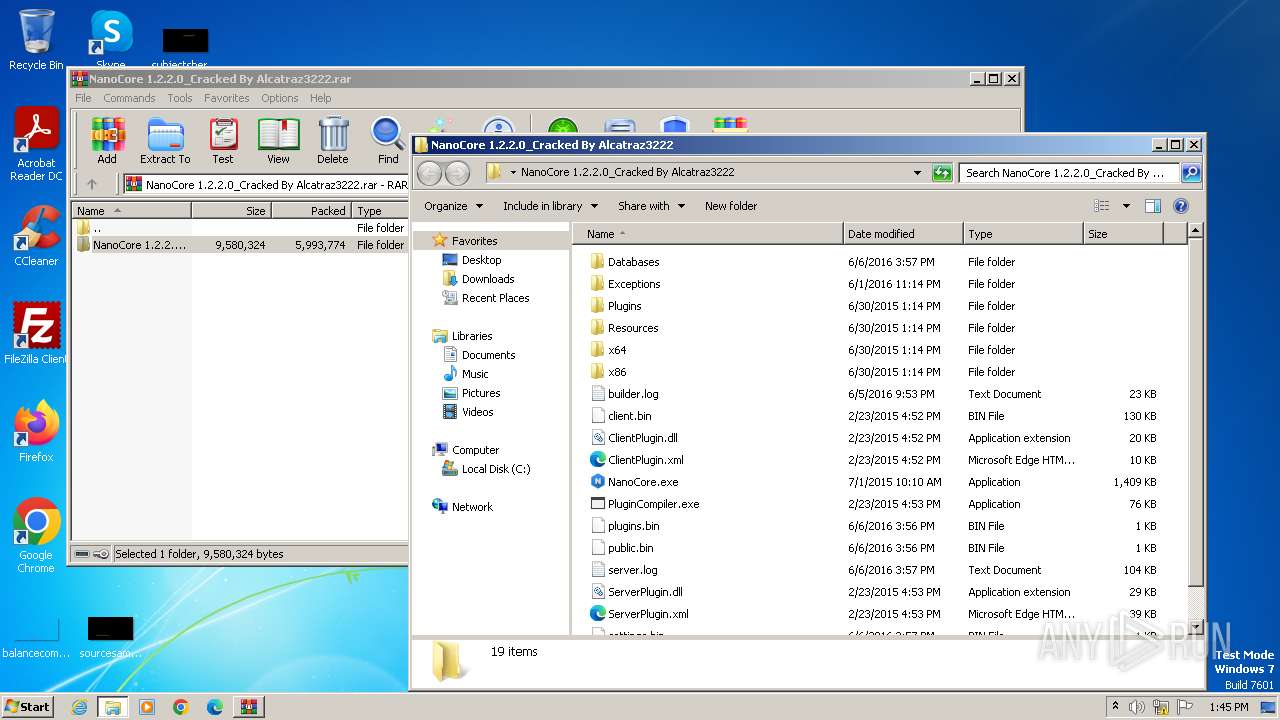Image resolution: width=1280 pixels, height=720 pixels.
Task: Open WinRAR Commands menu
Action: pyautogui.click(x=129, y=98)
